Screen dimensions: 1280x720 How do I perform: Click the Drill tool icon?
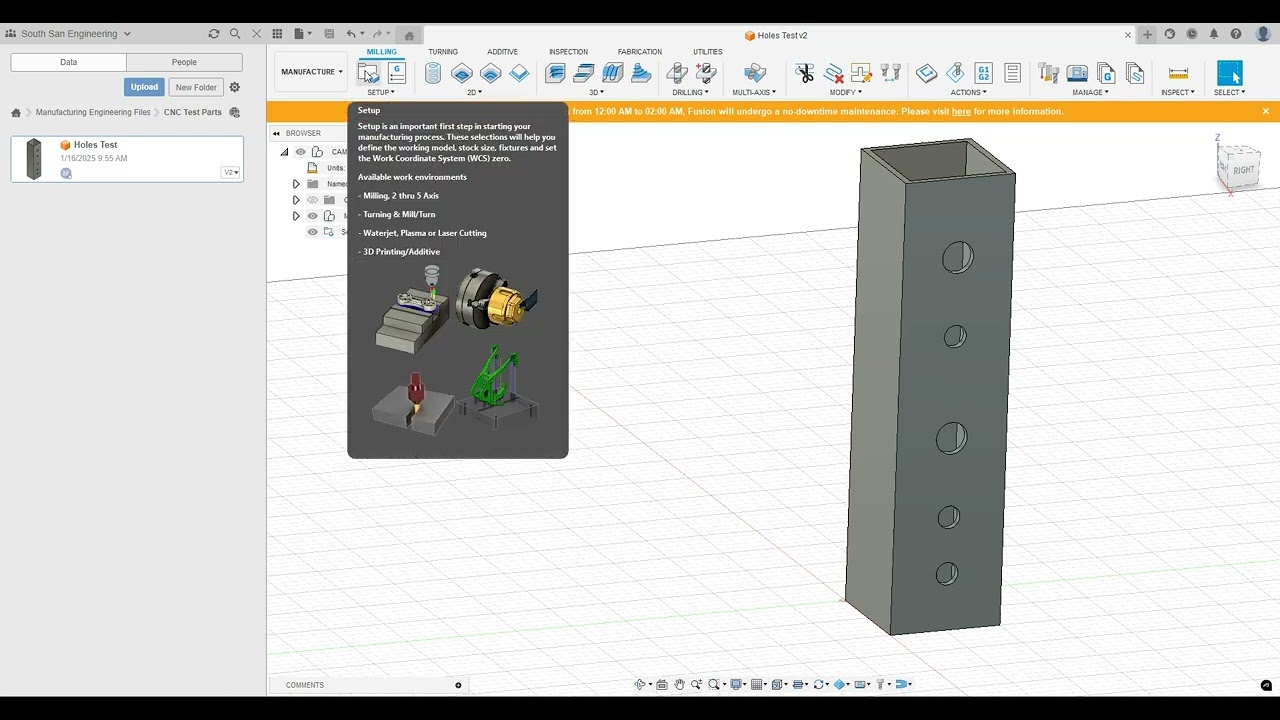[x=677, y=73]
